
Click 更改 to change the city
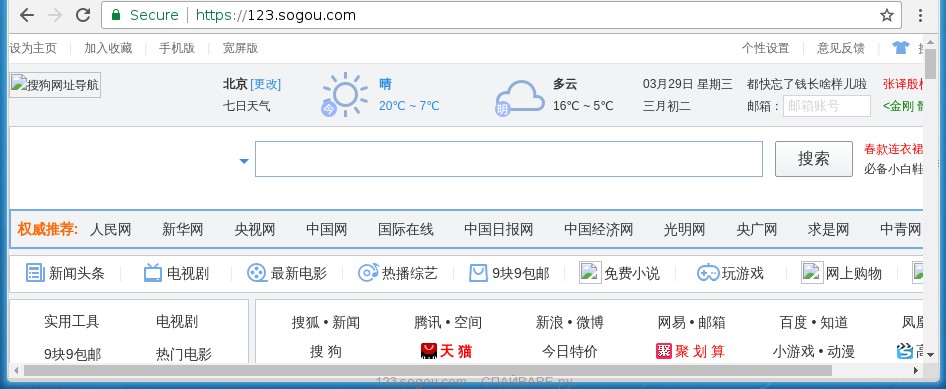265,84
